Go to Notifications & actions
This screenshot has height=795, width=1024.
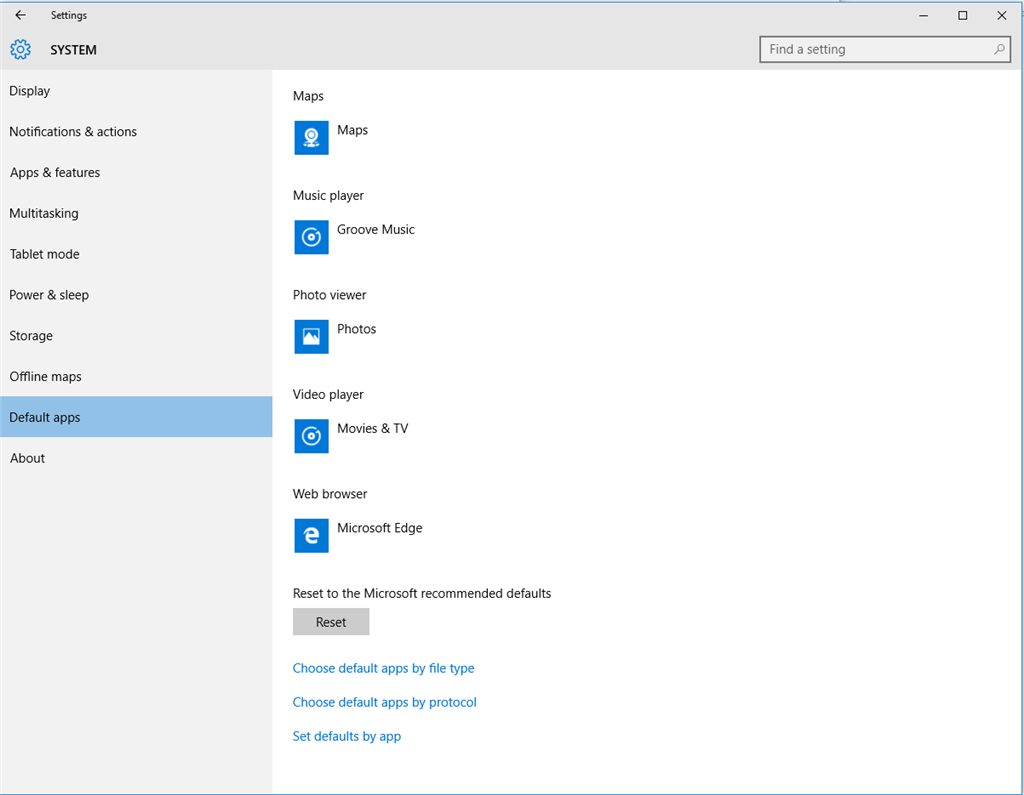click(73, 132)
